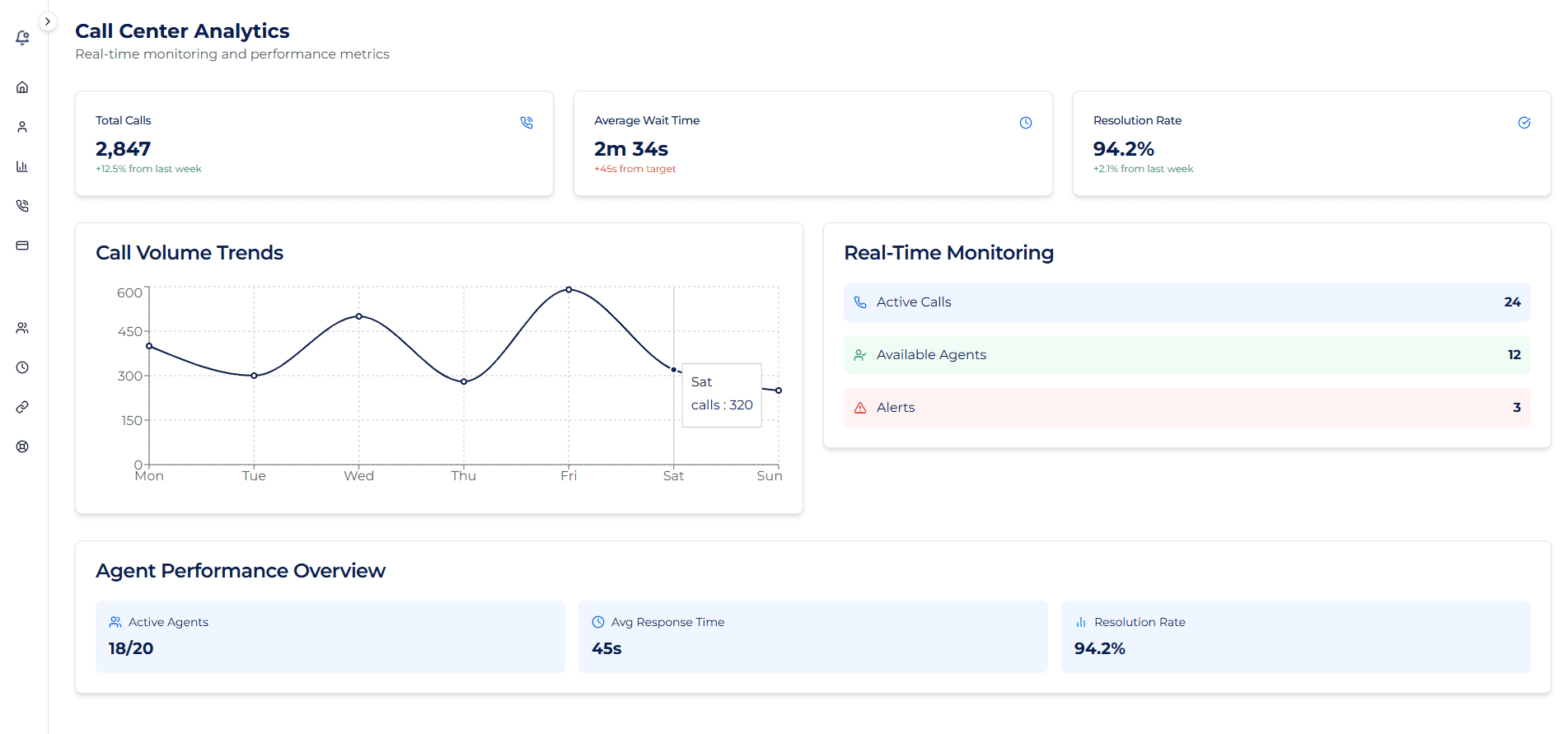This screenshot has height=734, width=1568.
Task: Open the link integrations icon in sidebar
Action: click(x=22, y=407)
